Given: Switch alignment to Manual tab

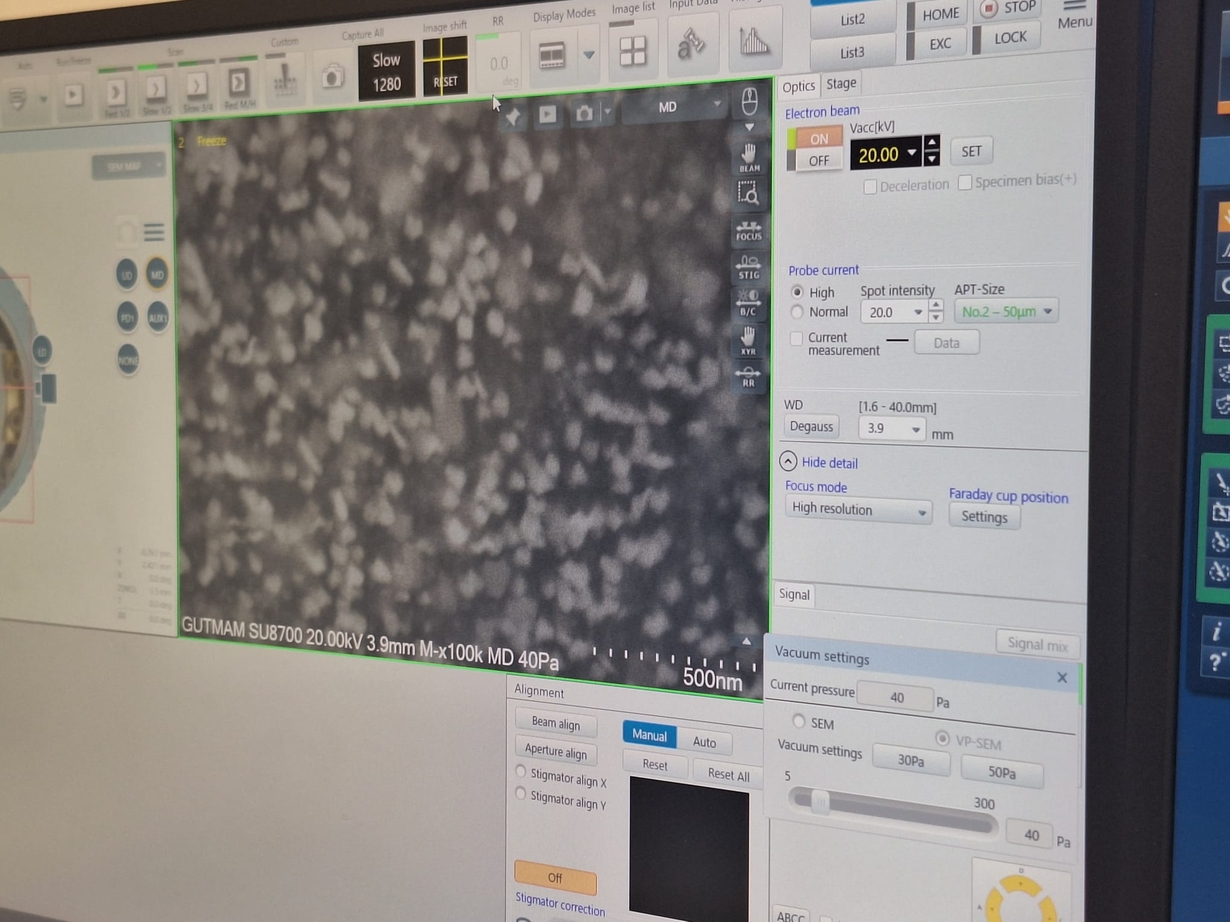Looking at the screenshot, I should 649,735.
